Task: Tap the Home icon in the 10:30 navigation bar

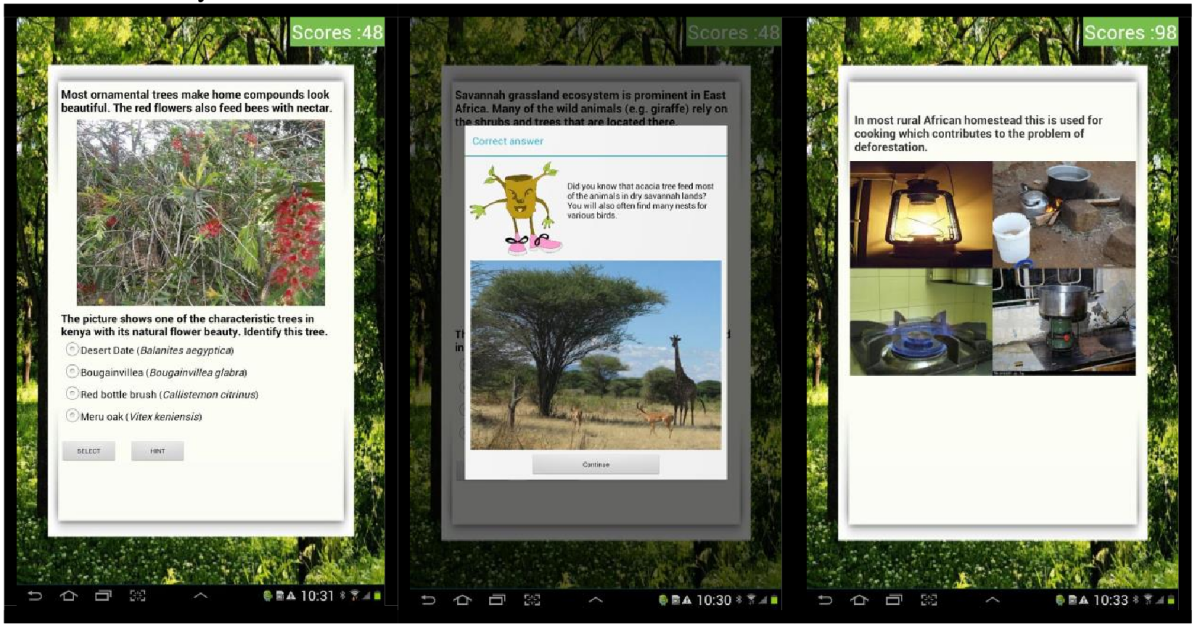Action: 463,599
